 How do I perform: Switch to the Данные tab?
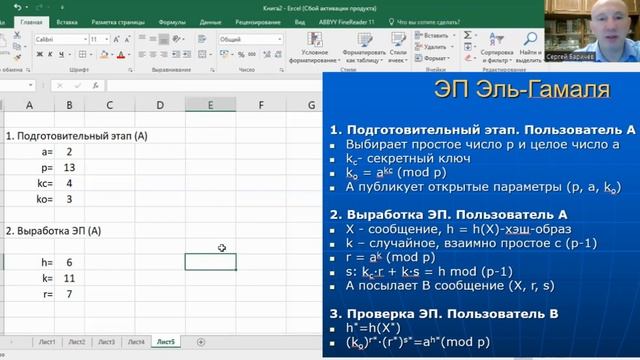(x=211, y=22)
